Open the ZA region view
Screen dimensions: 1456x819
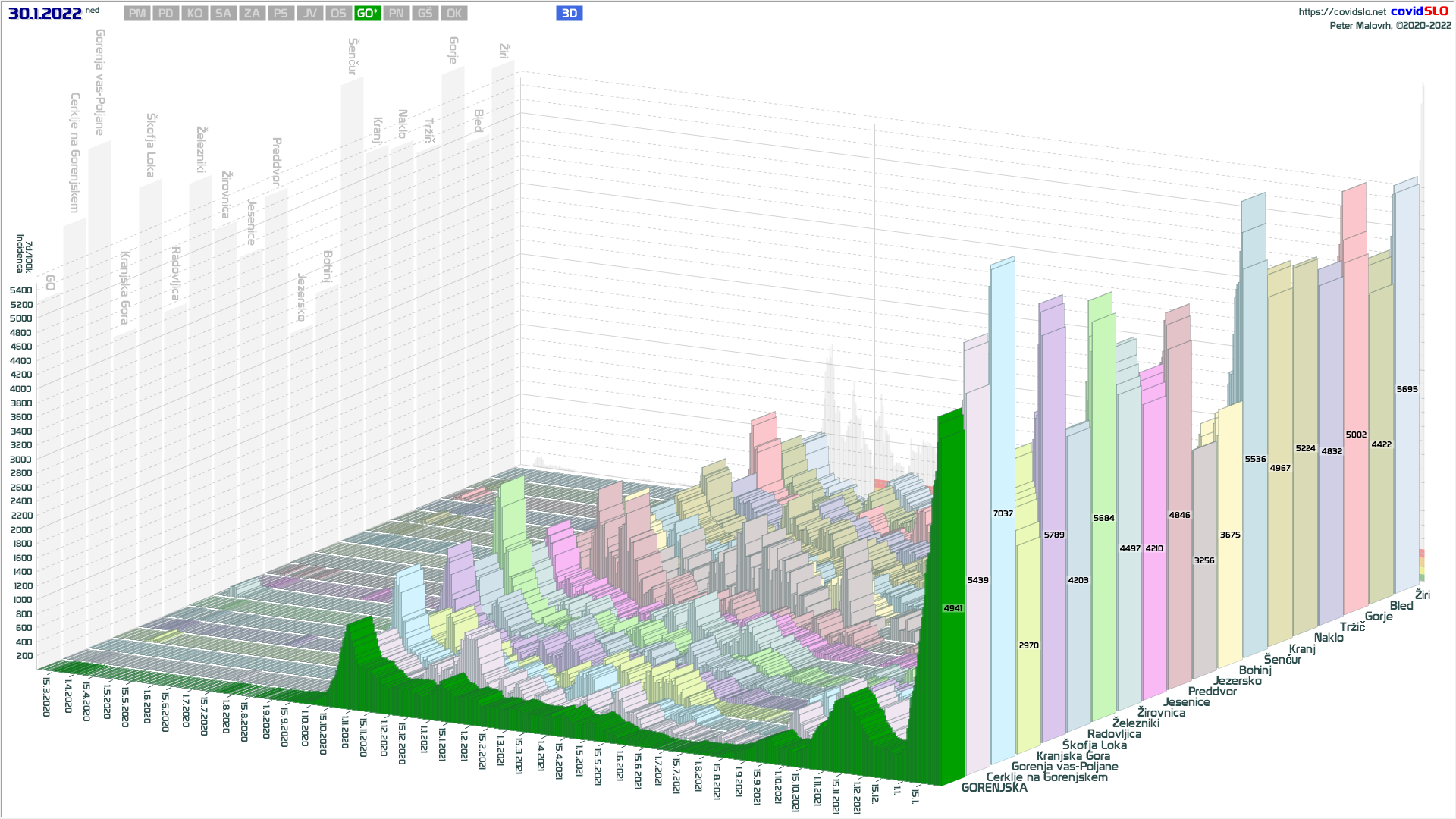pos(253,14)
